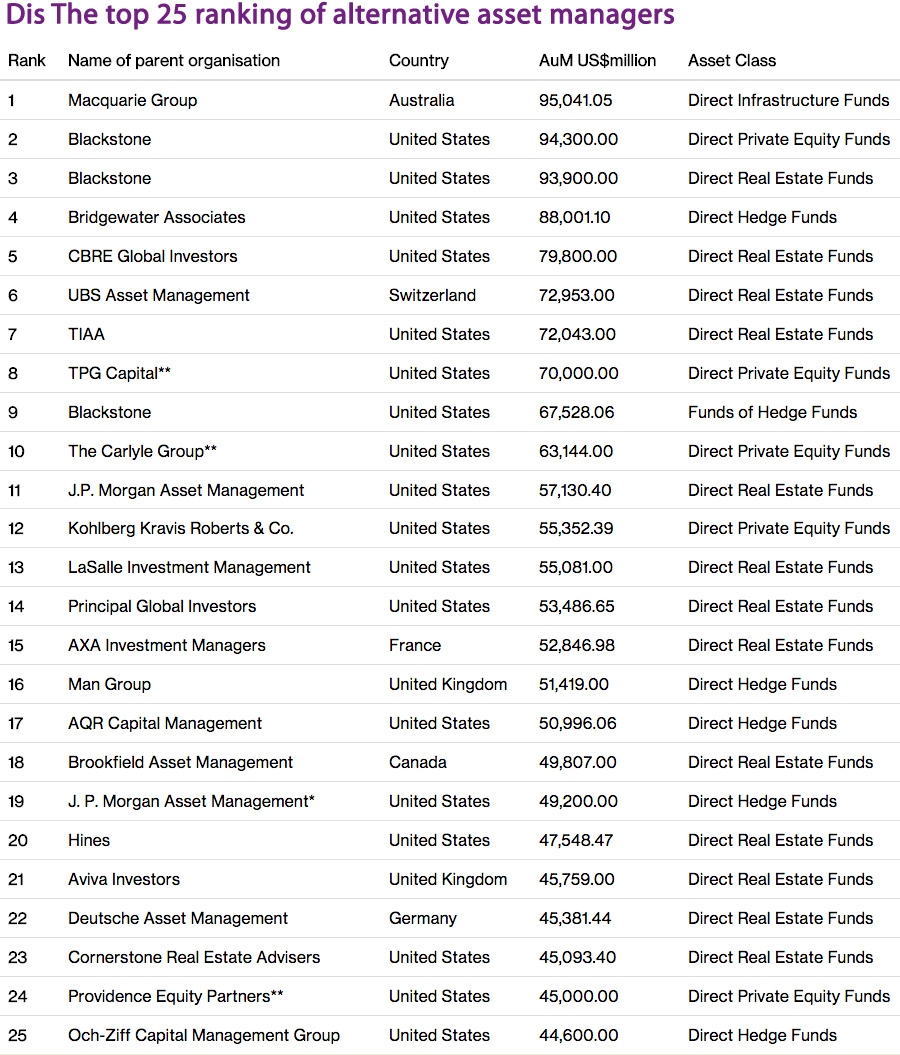Screen dimensions: 900x1055
Task: Click the AuM value '88,001.10'
Action: 574,217
